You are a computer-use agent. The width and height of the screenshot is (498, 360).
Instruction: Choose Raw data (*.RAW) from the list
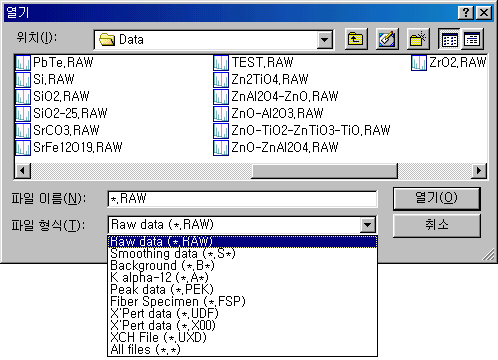(242, 241)
